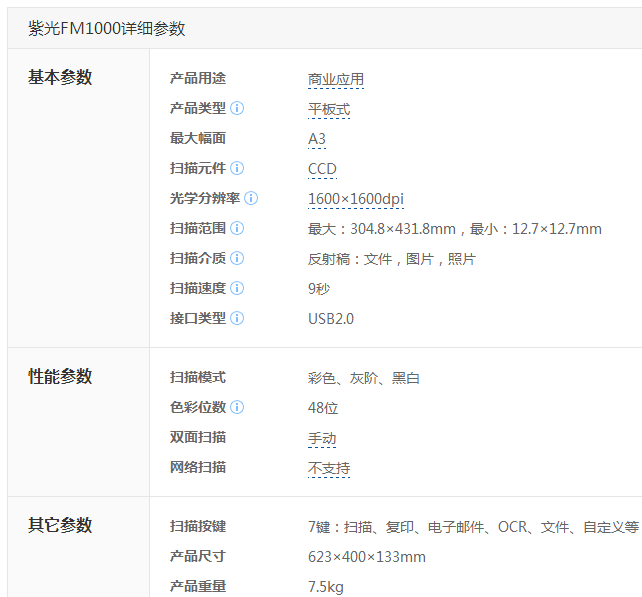The image size is (642, 597).
Task: Select the 623×400×133mm dimensions value
Action: pos(367,557)
